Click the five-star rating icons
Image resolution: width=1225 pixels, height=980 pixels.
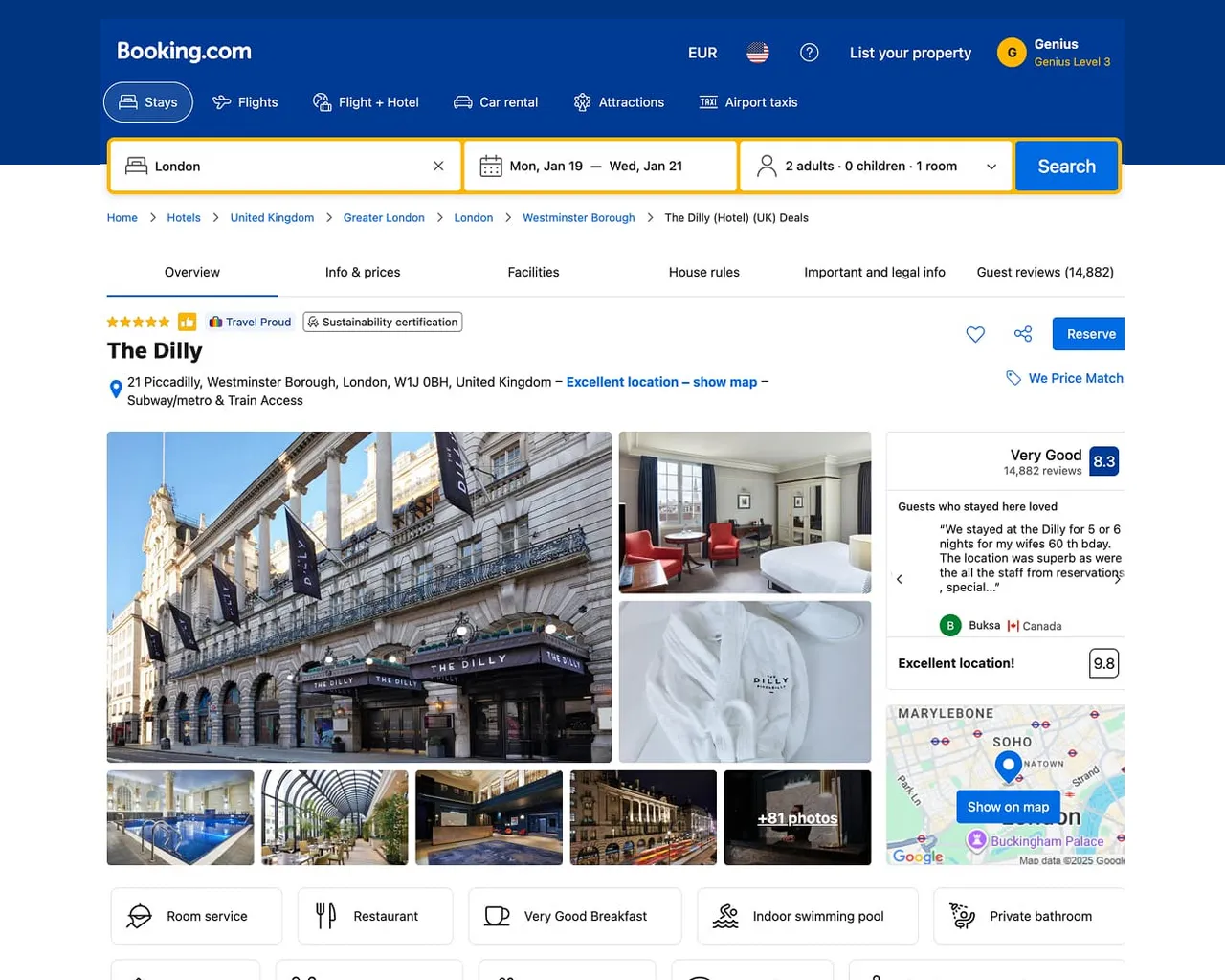click(x=139, y=323)
